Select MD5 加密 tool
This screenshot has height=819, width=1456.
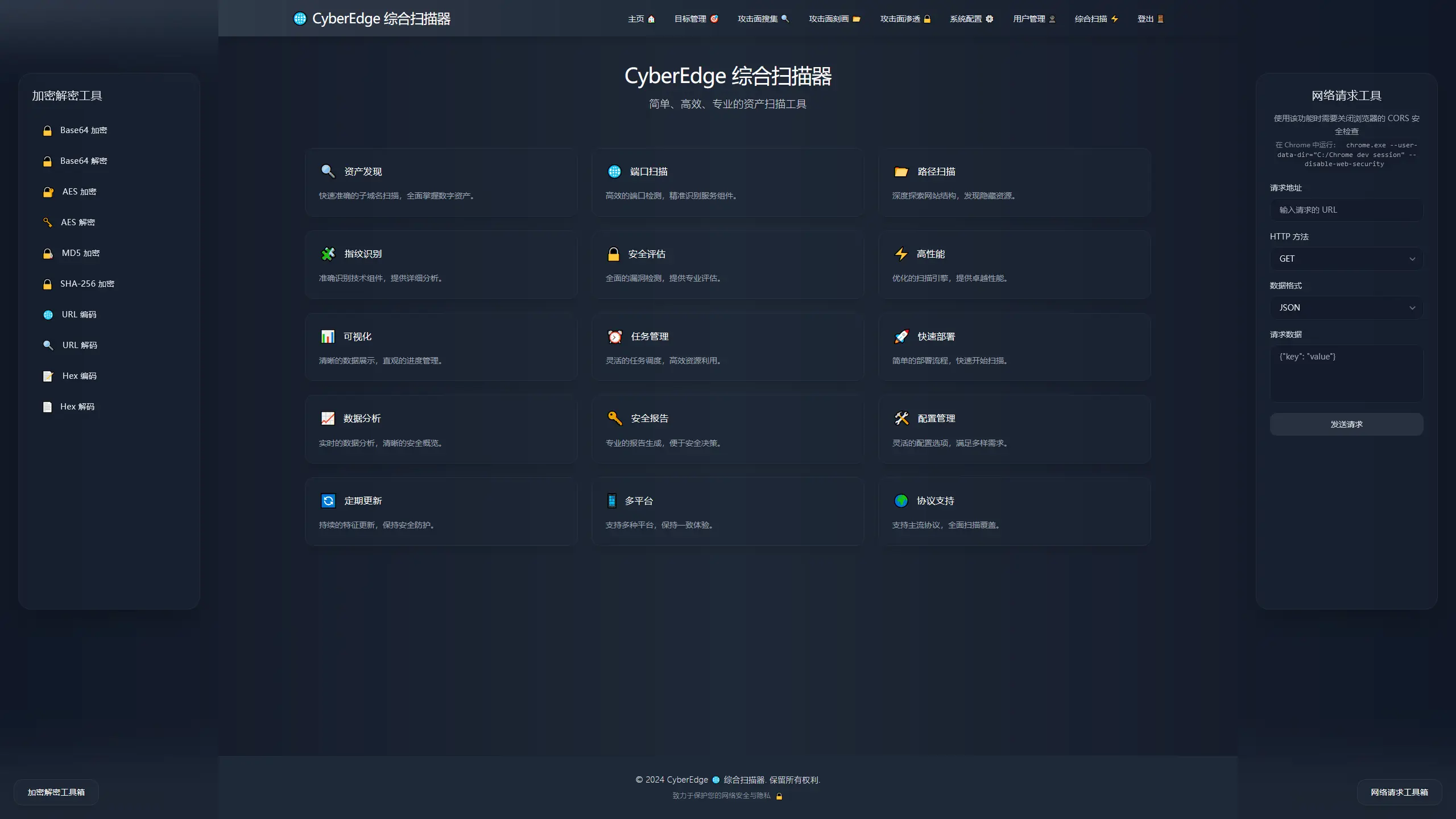tap(109, 253)
